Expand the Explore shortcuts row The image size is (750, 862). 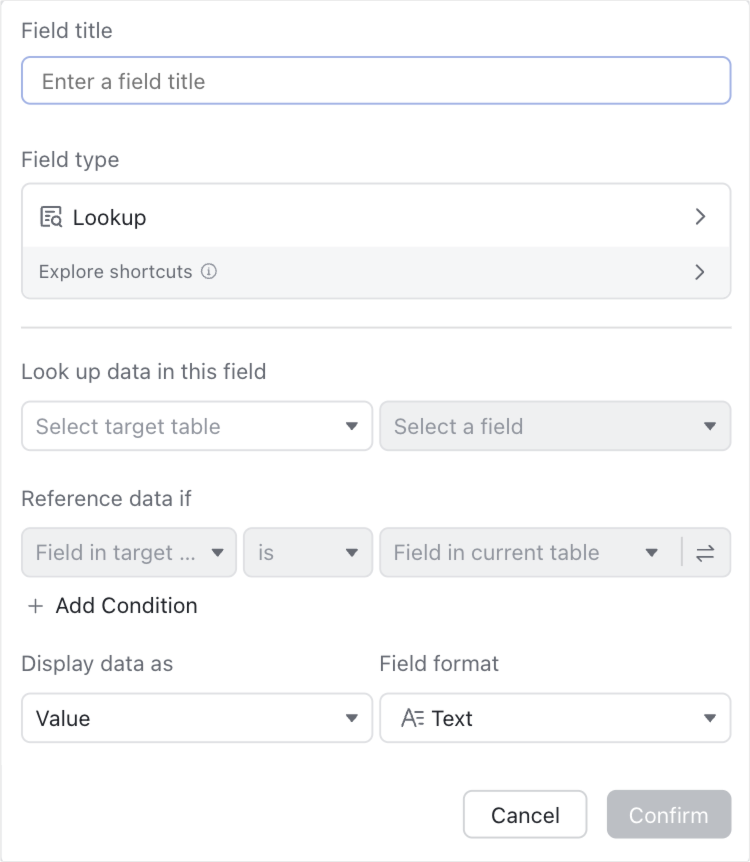click(x=700, y=271)
